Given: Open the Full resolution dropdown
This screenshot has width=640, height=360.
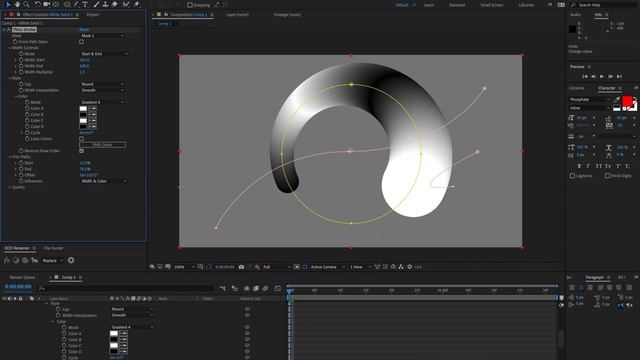Looking at the screenshot, I should pos(276,267).
